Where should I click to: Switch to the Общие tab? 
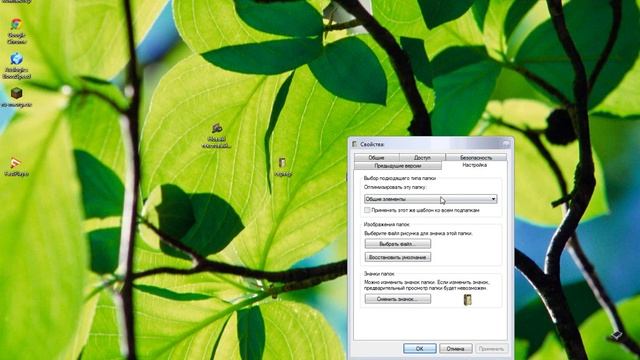click(376, 158)
